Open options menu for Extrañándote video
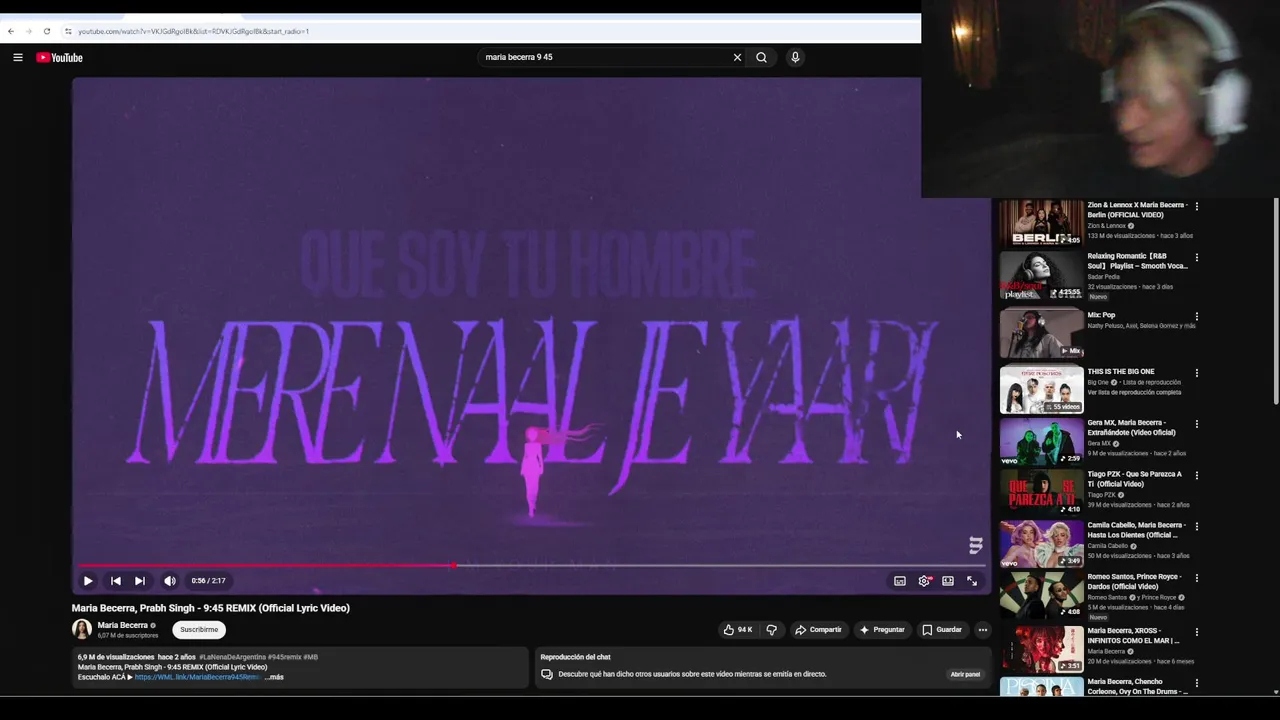Image resolution: width=1280 pixels, height=720 pixels. pos(1197,424)
